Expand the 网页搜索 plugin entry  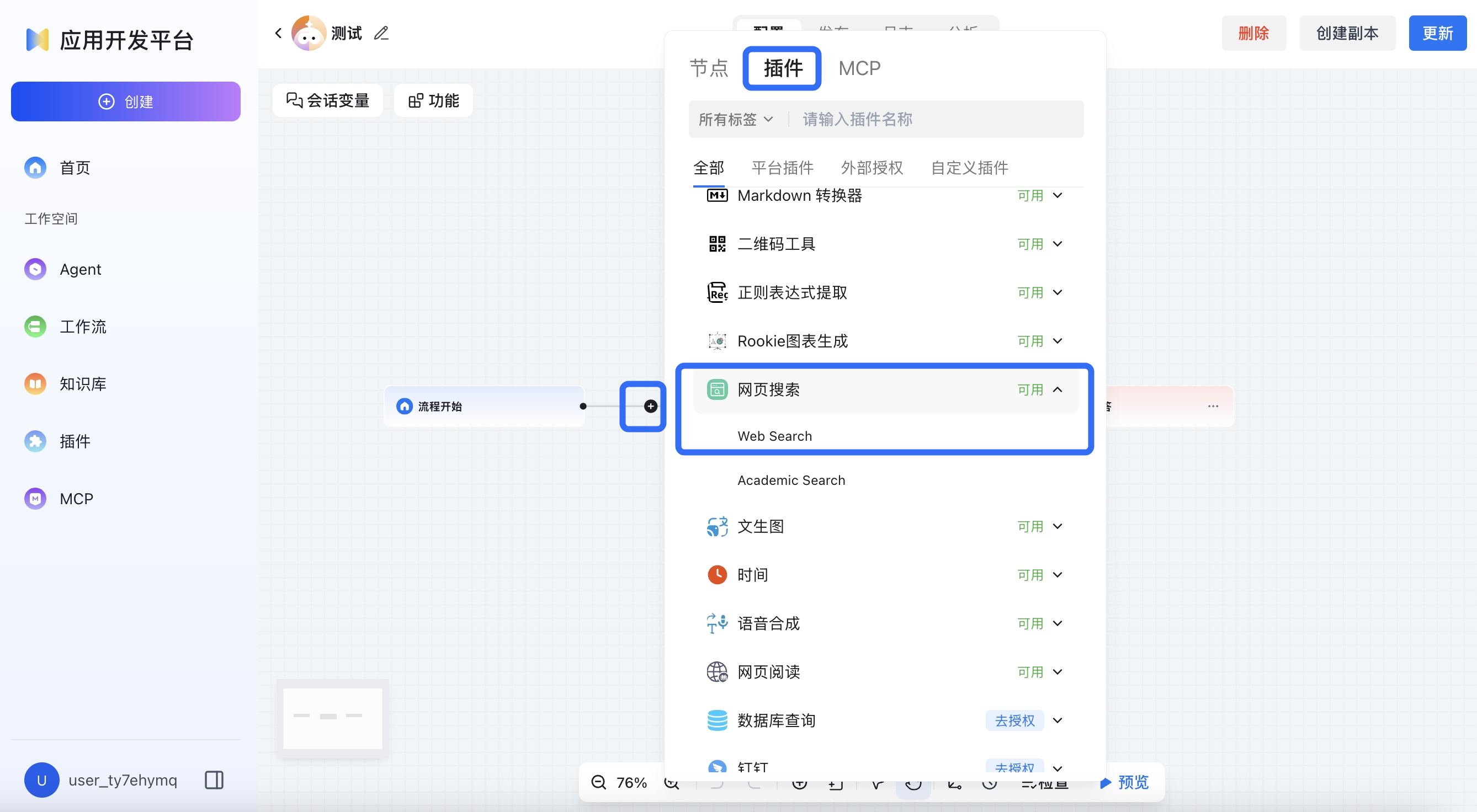[x=1058, y=389]
